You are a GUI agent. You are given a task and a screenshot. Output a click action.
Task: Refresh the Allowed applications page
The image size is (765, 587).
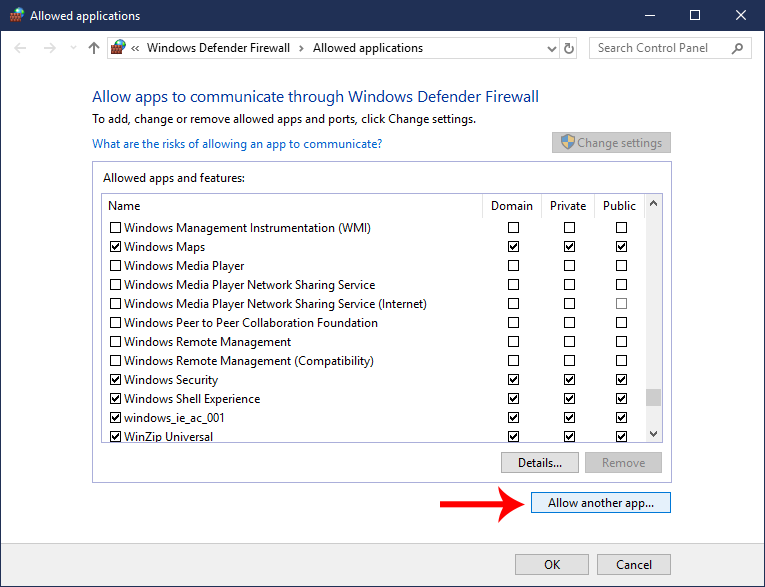click(568, 48)
